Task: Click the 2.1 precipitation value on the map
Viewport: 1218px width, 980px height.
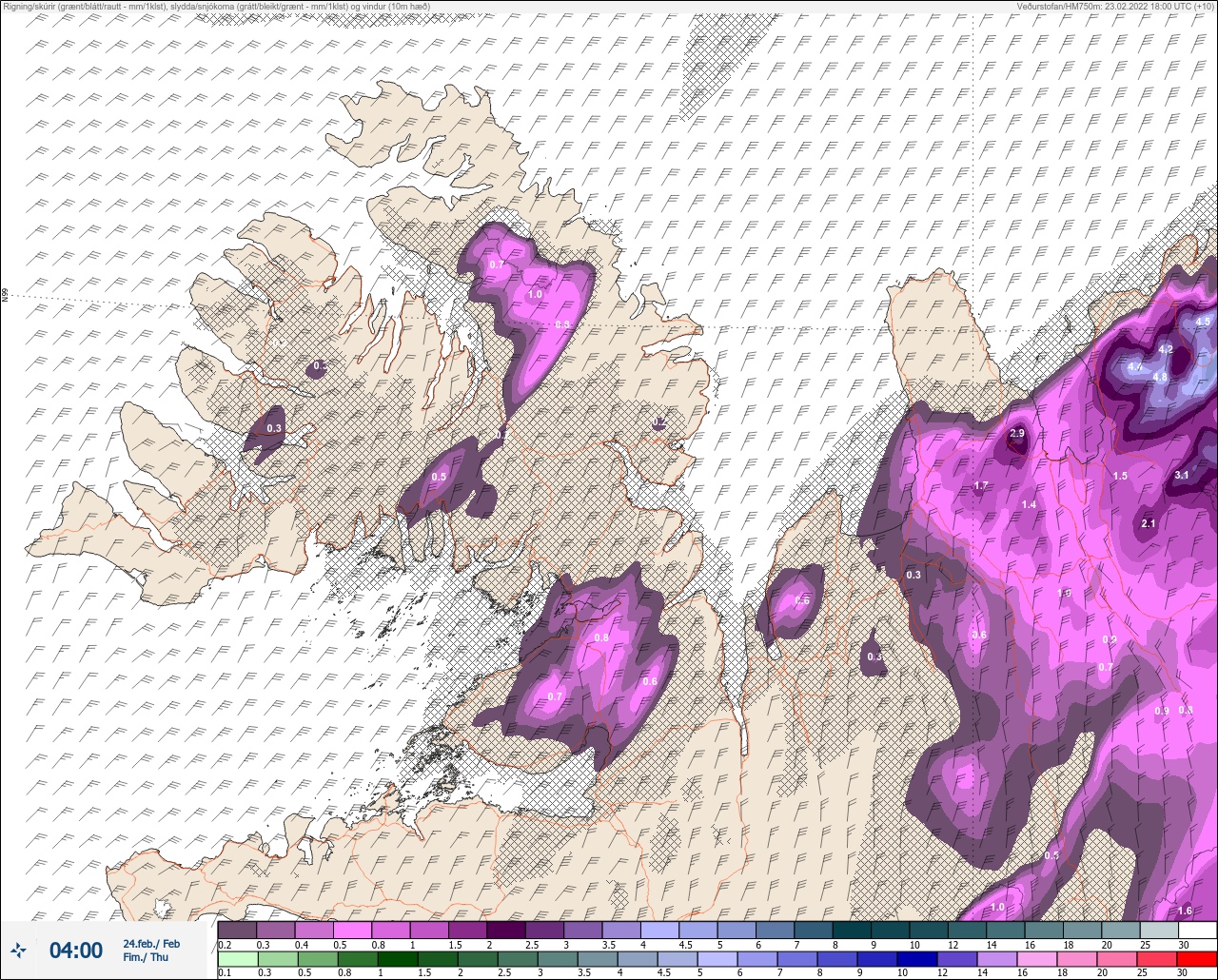Action: [x=1148, y=523]
